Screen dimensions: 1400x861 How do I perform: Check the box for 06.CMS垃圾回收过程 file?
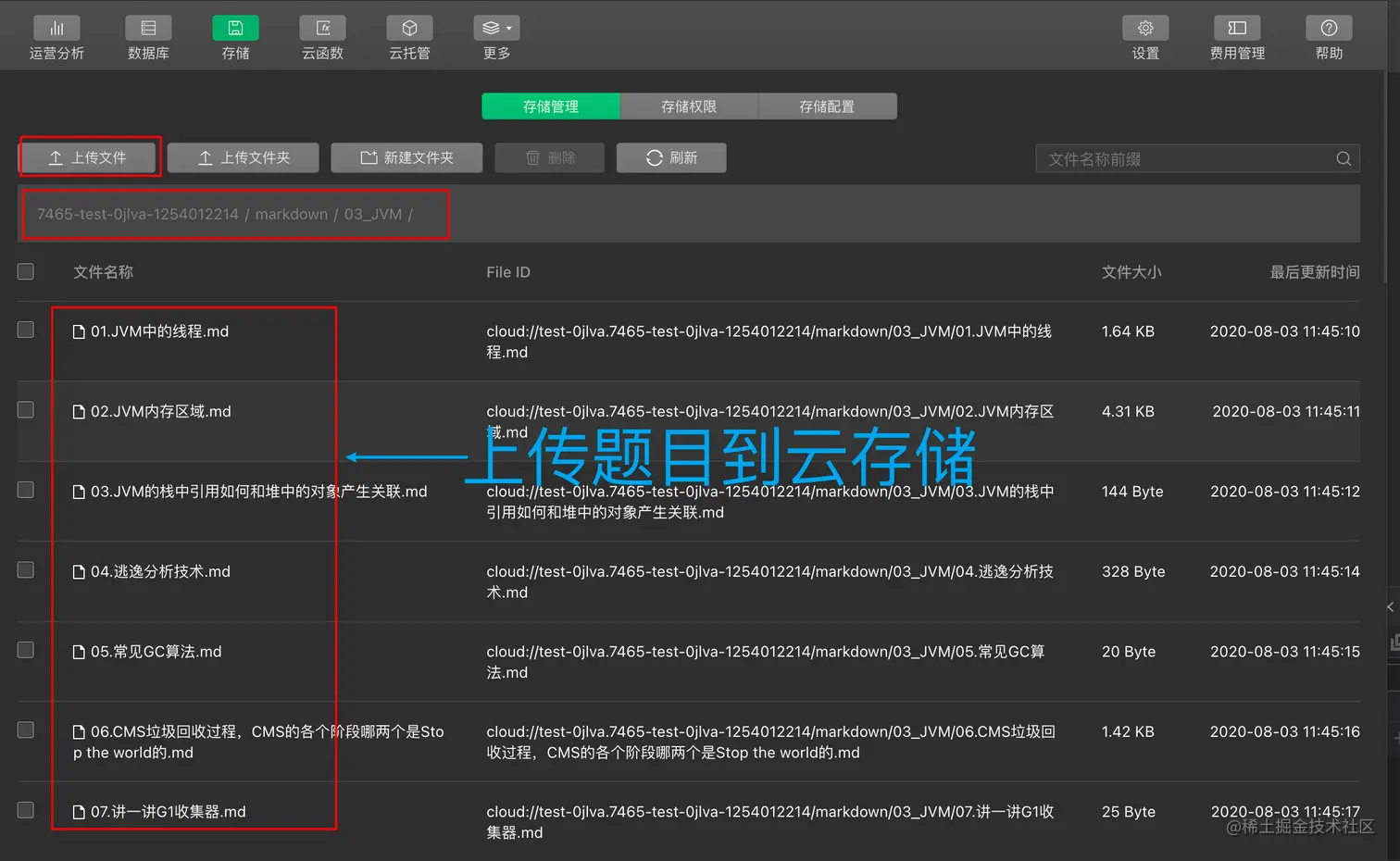coord(26,730)
